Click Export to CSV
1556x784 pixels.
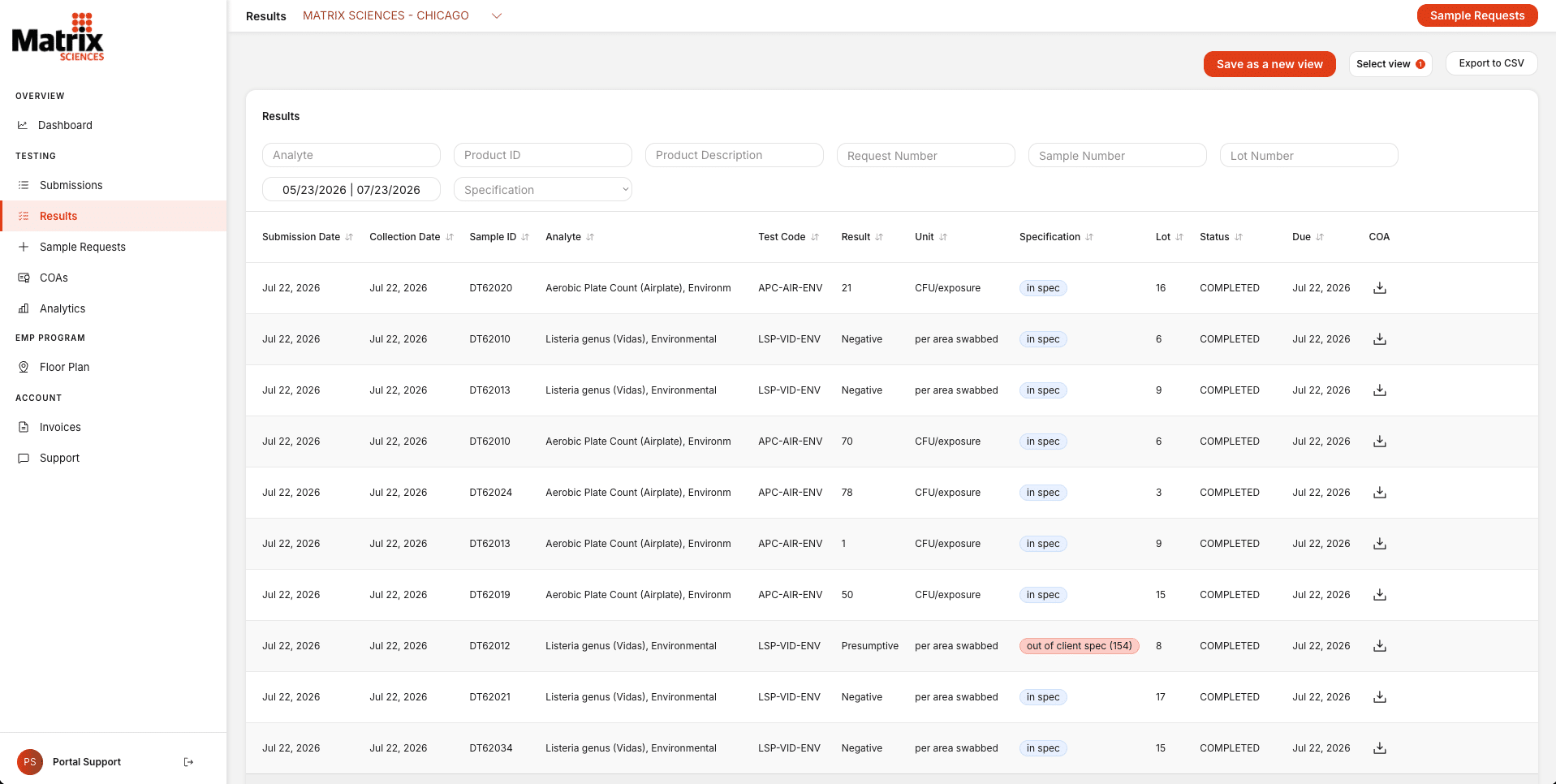coord(1492,63)
